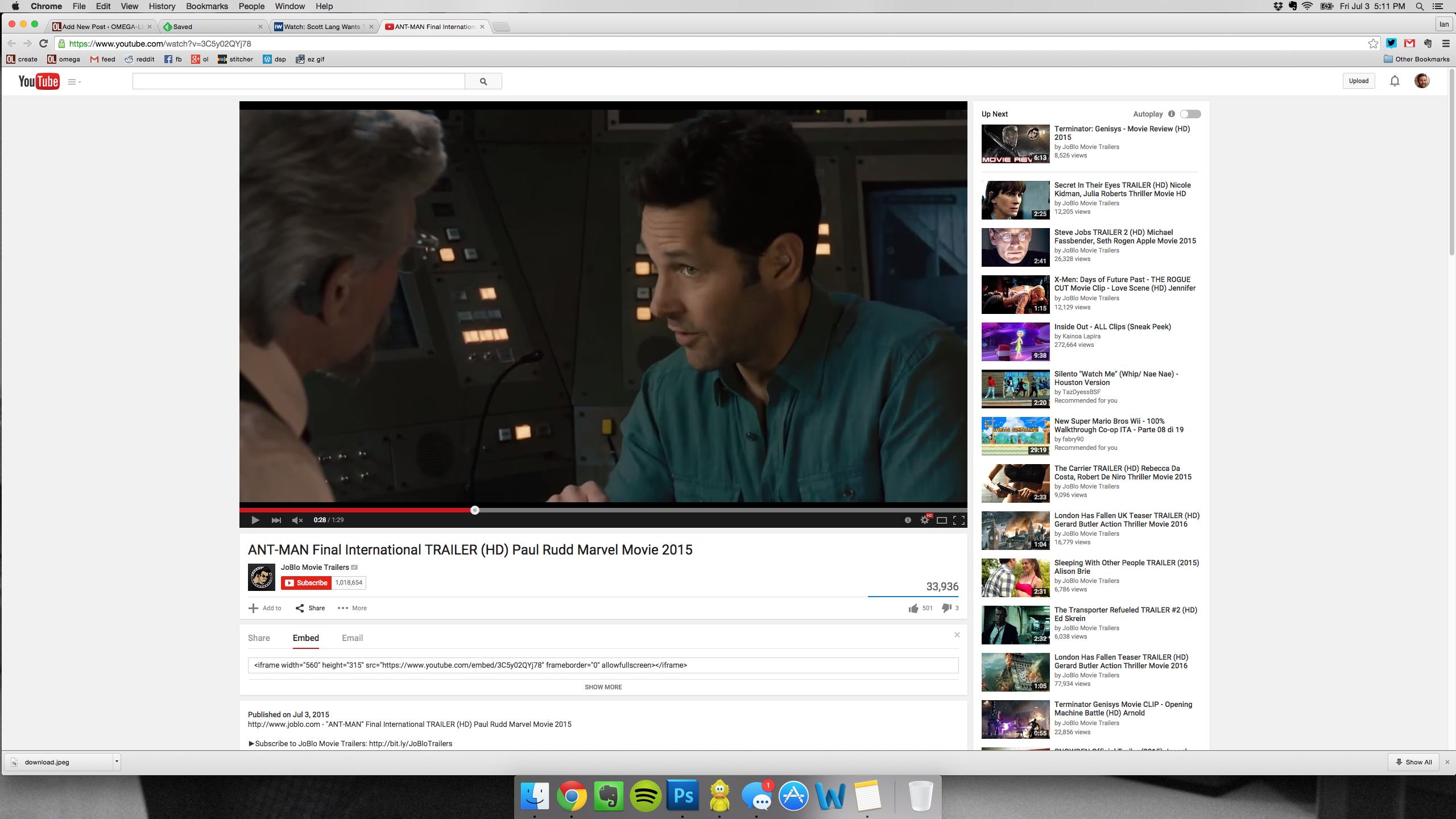Screen dimensions: 1456x819
Task: Open JoBlo Movie Trailers channel name
Action: [315, 567]
